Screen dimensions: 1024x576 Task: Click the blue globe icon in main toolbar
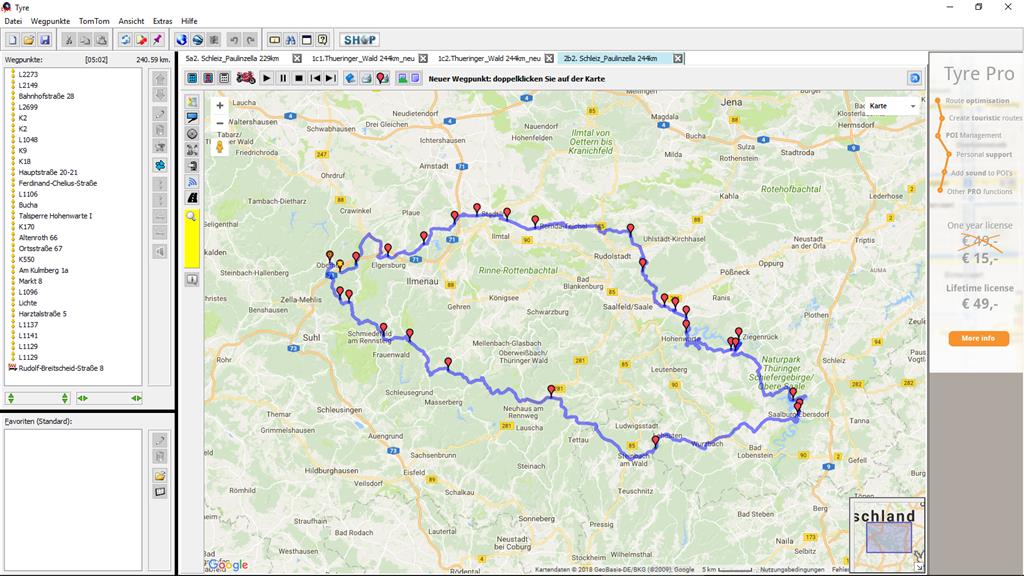[x=182, y=40]
